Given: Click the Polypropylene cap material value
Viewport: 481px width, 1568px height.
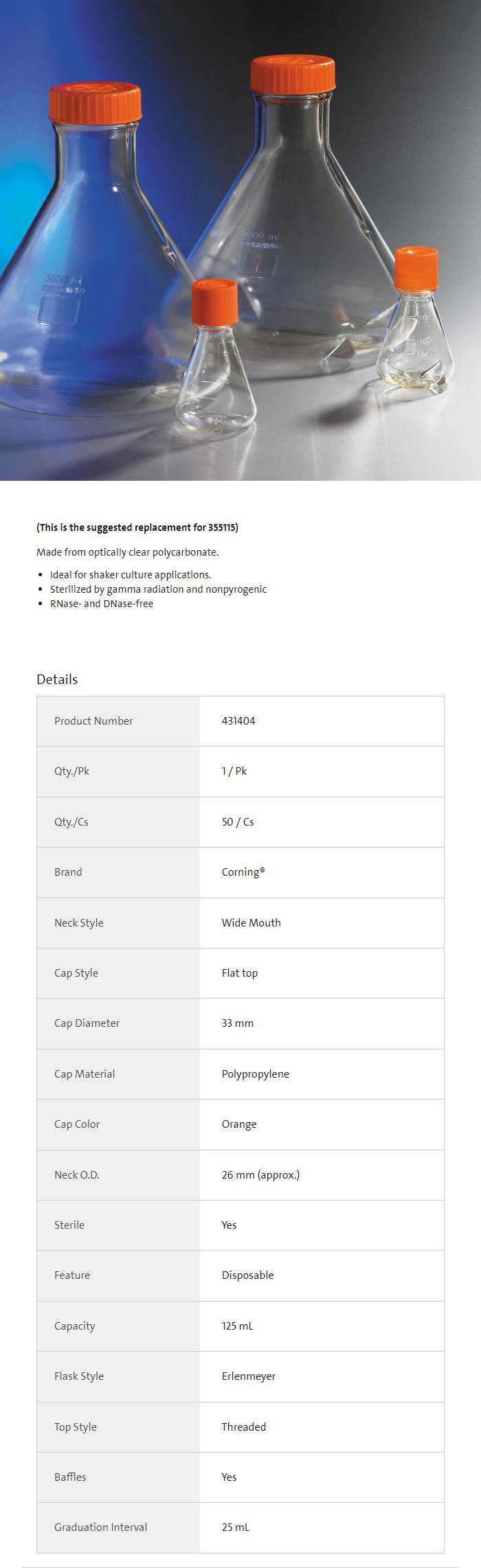Looking at the screenshot, I should tap(255, 1073).
